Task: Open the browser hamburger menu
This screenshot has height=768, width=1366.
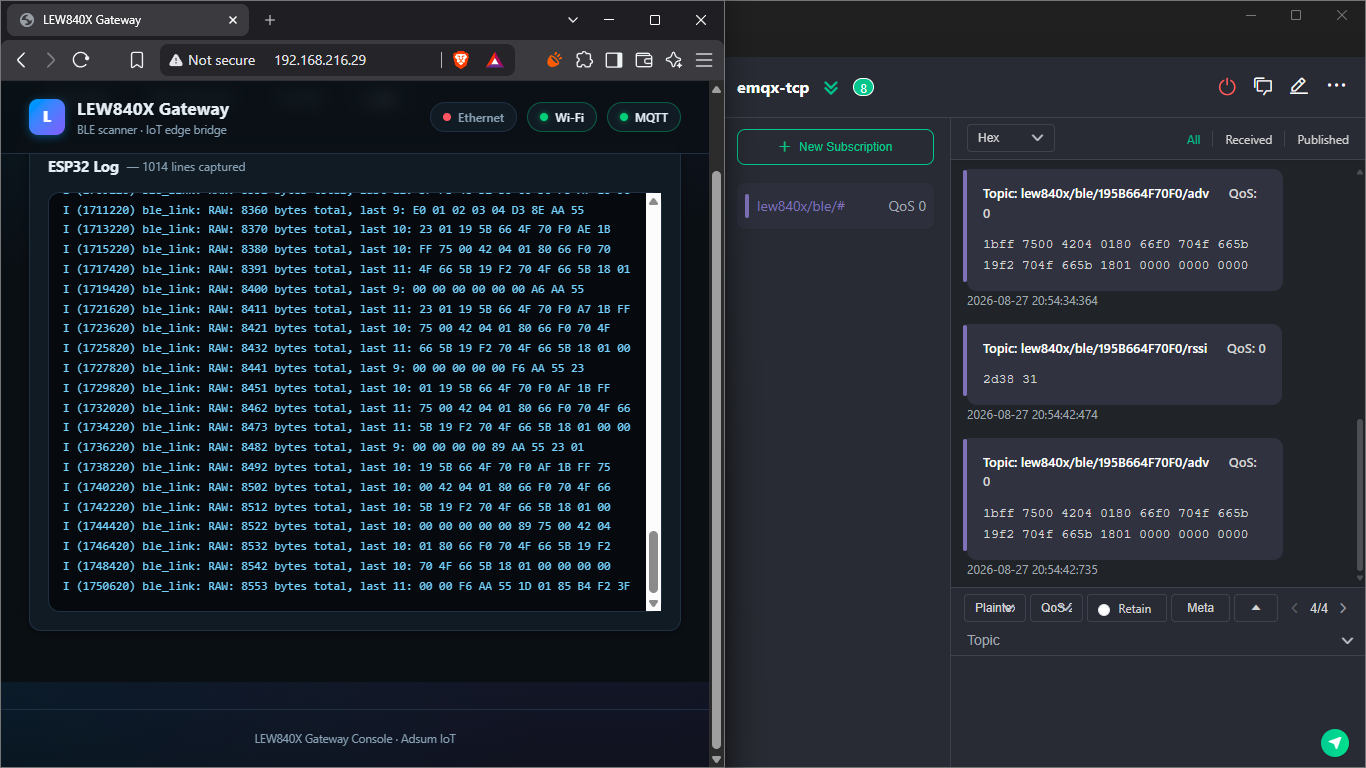Action: (x=704, y=60)
